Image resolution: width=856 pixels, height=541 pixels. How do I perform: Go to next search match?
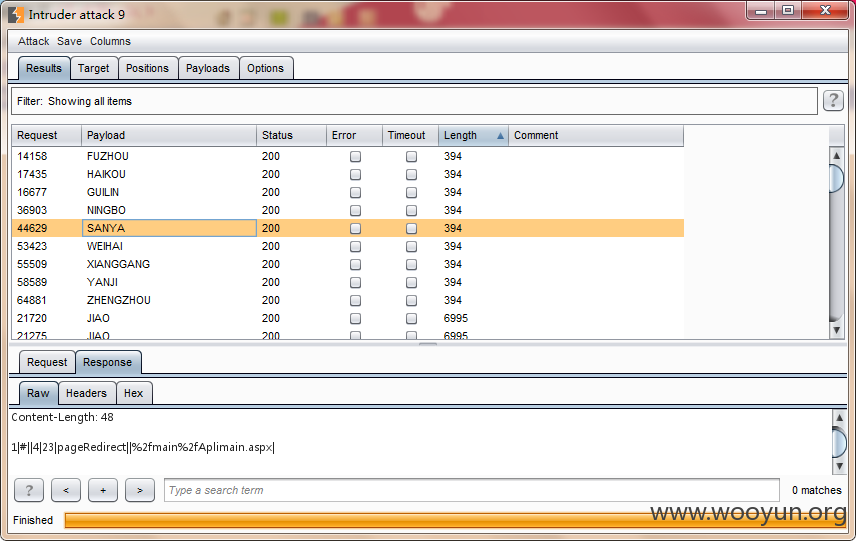(x=140, y=490)
